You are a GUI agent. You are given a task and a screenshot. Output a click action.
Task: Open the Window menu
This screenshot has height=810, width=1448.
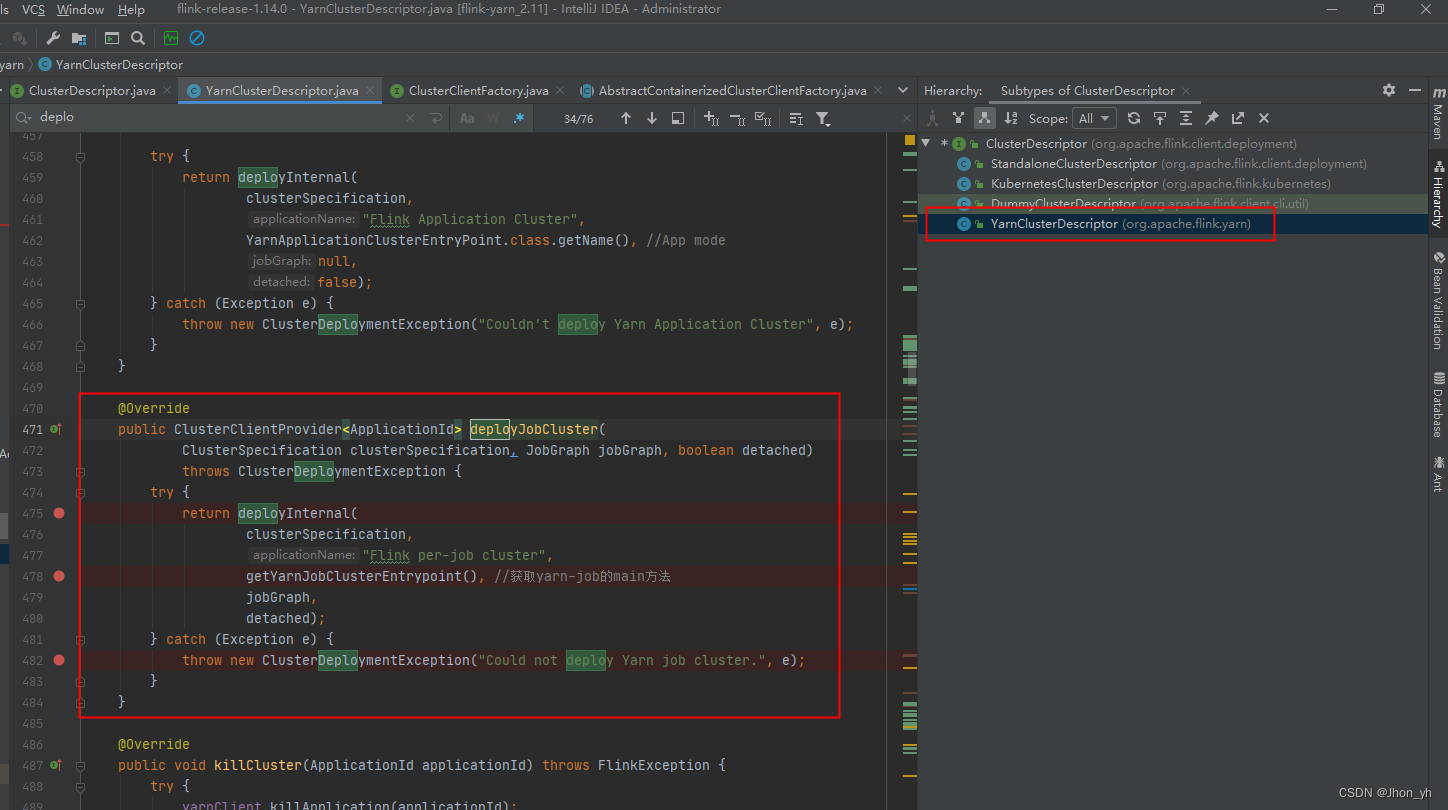click(80, 9)
